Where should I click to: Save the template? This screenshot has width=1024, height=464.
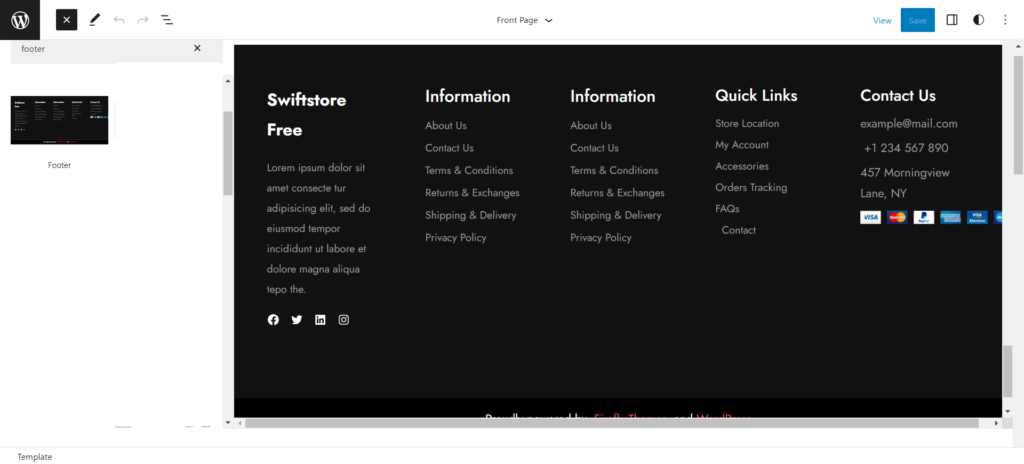[x=918, y=20]
